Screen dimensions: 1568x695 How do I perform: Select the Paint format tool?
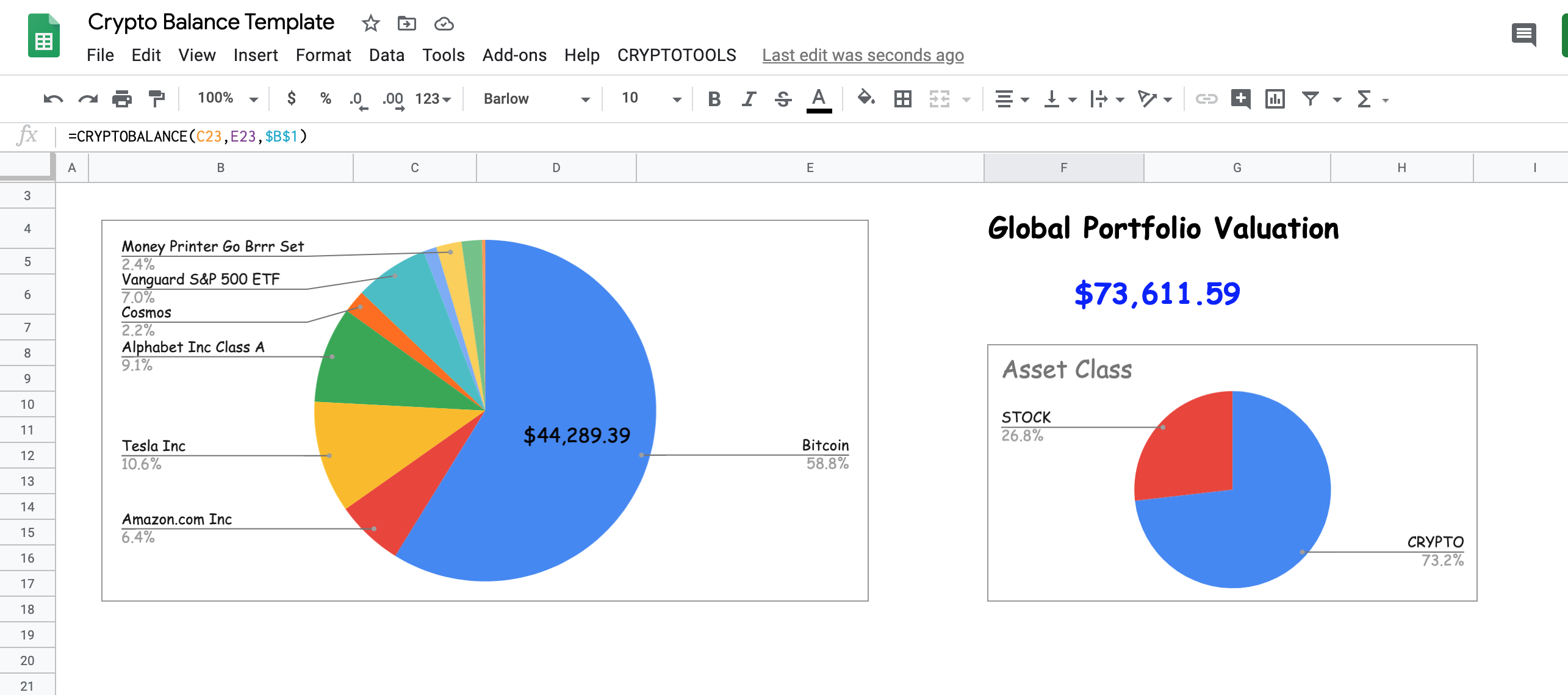(157, 99)
